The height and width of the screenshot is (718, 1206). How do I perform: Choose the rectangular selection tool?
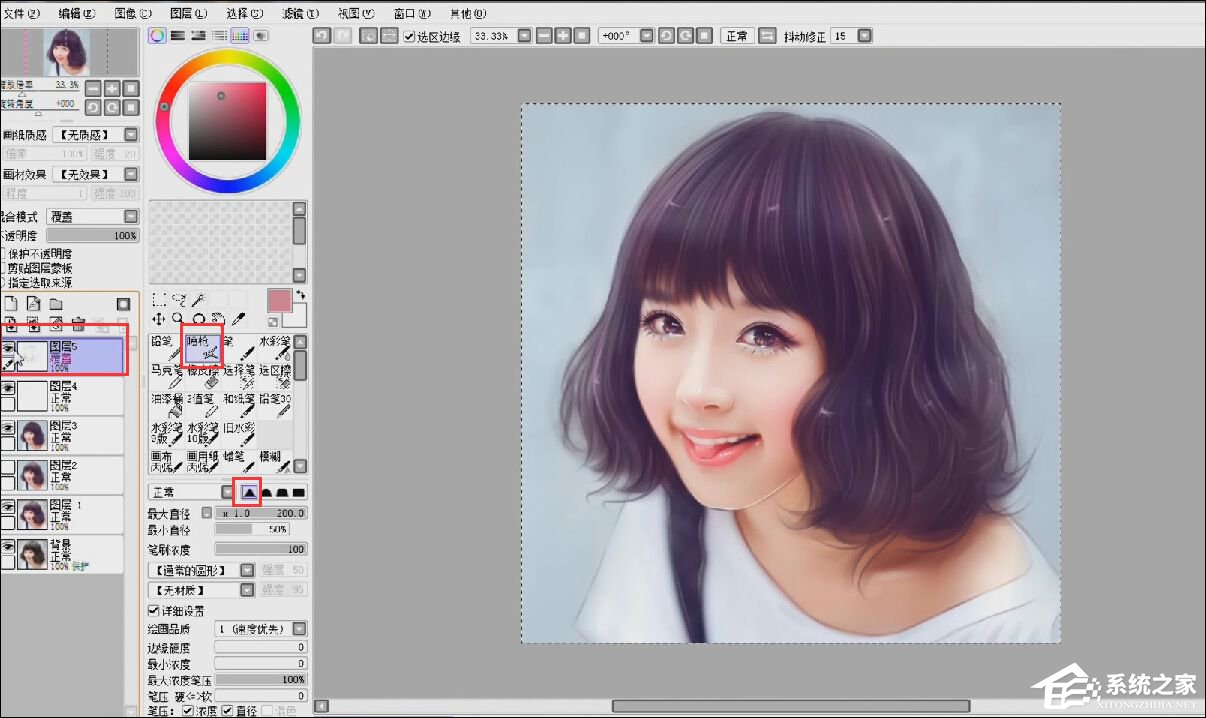click(x=158, y=299)
